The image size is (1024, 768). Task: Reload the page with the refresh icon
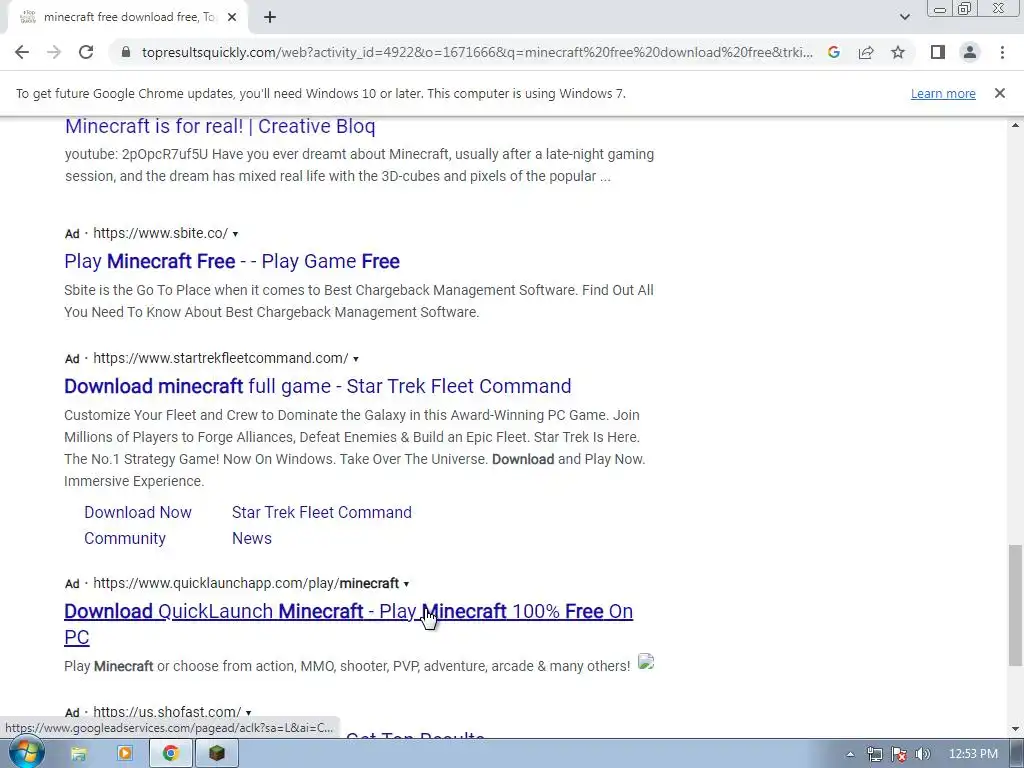coord(86,52)
